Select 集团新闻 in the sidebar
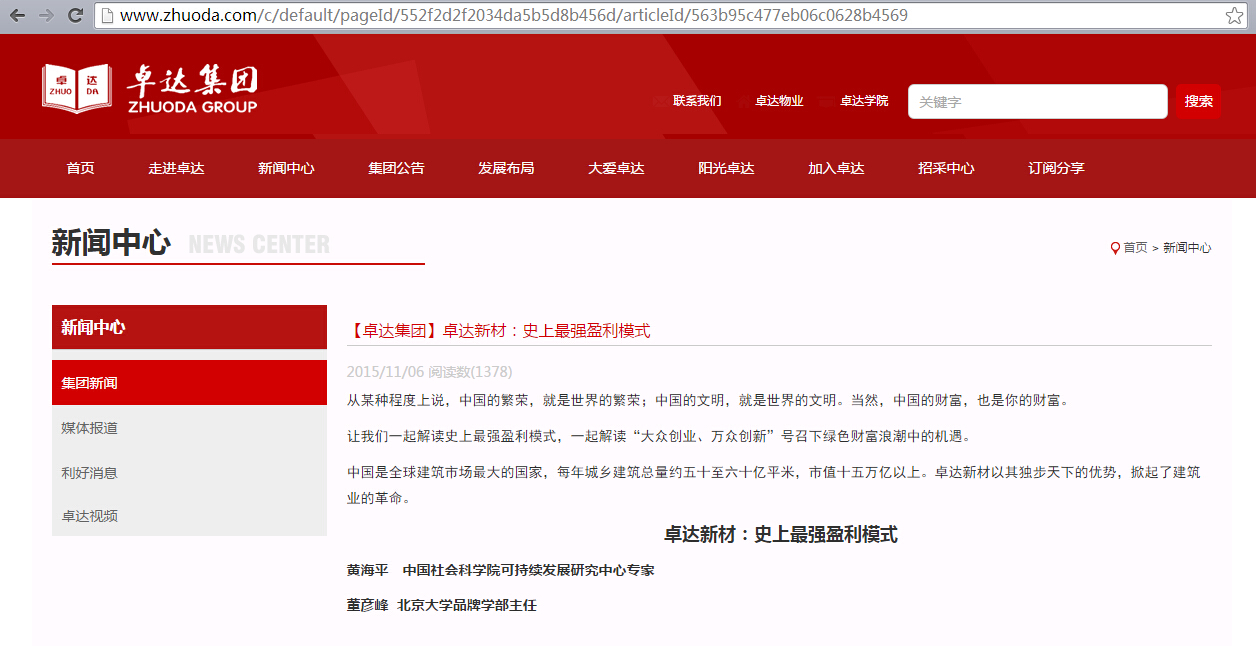 coord(189,383)
